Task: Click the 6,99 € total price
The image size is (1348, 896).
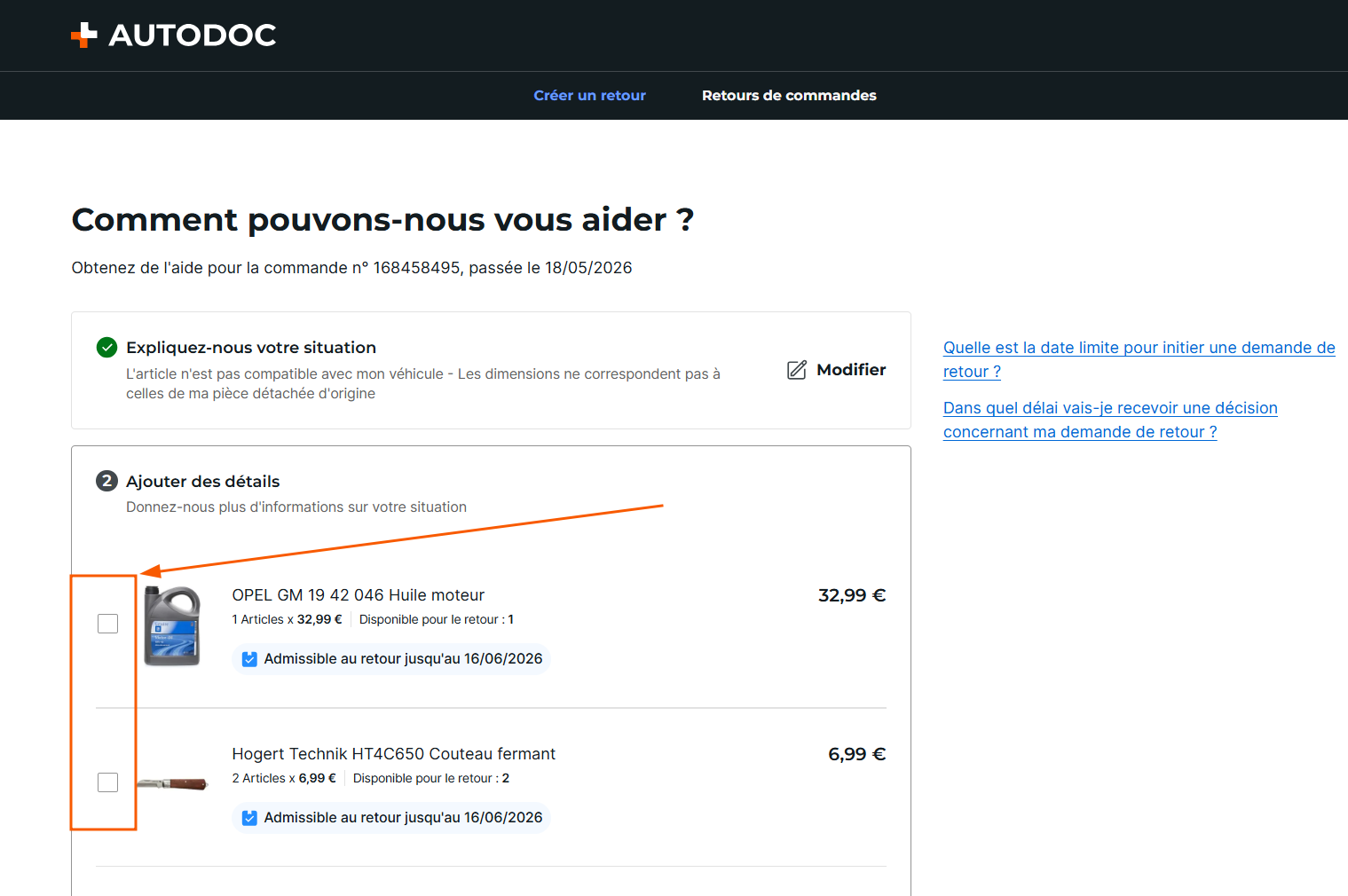Action: pyautogui.click(x=857, y=754)
